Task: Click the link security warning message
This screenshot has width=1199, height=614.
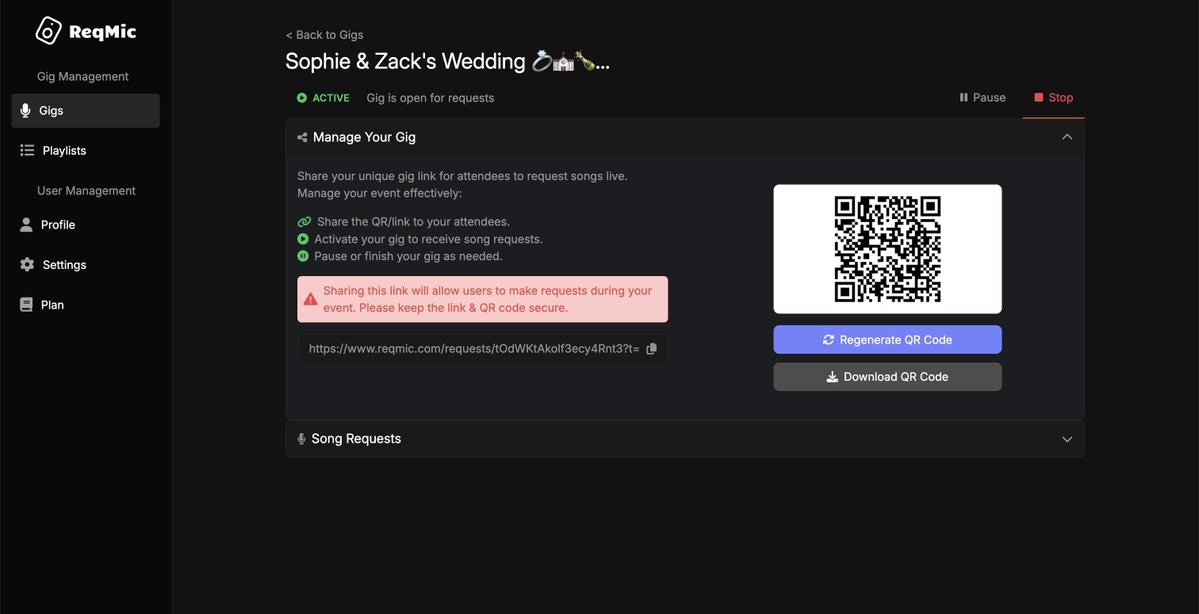Action: tap(483, 299)
